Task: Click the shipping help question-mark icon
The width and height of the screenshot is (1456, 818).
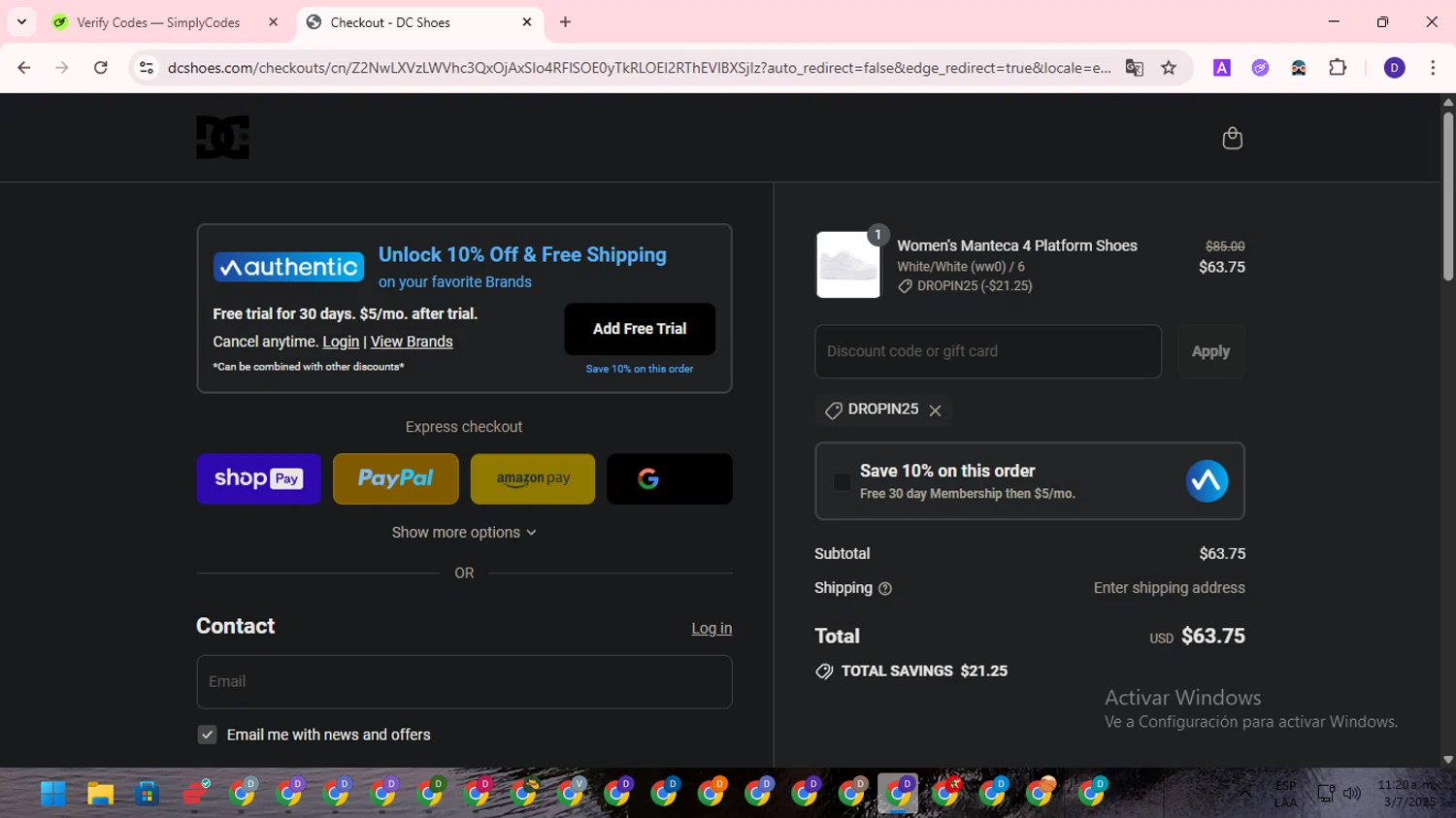Action: pos(884,588)
